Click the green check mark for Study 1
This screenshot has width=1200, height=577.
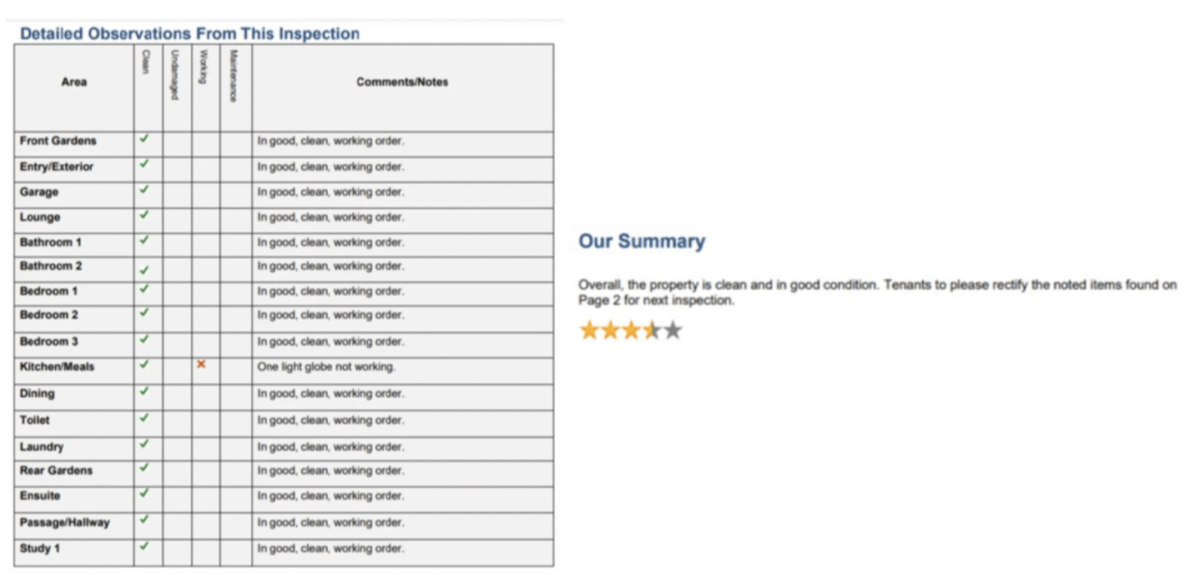tap(144, 546)
